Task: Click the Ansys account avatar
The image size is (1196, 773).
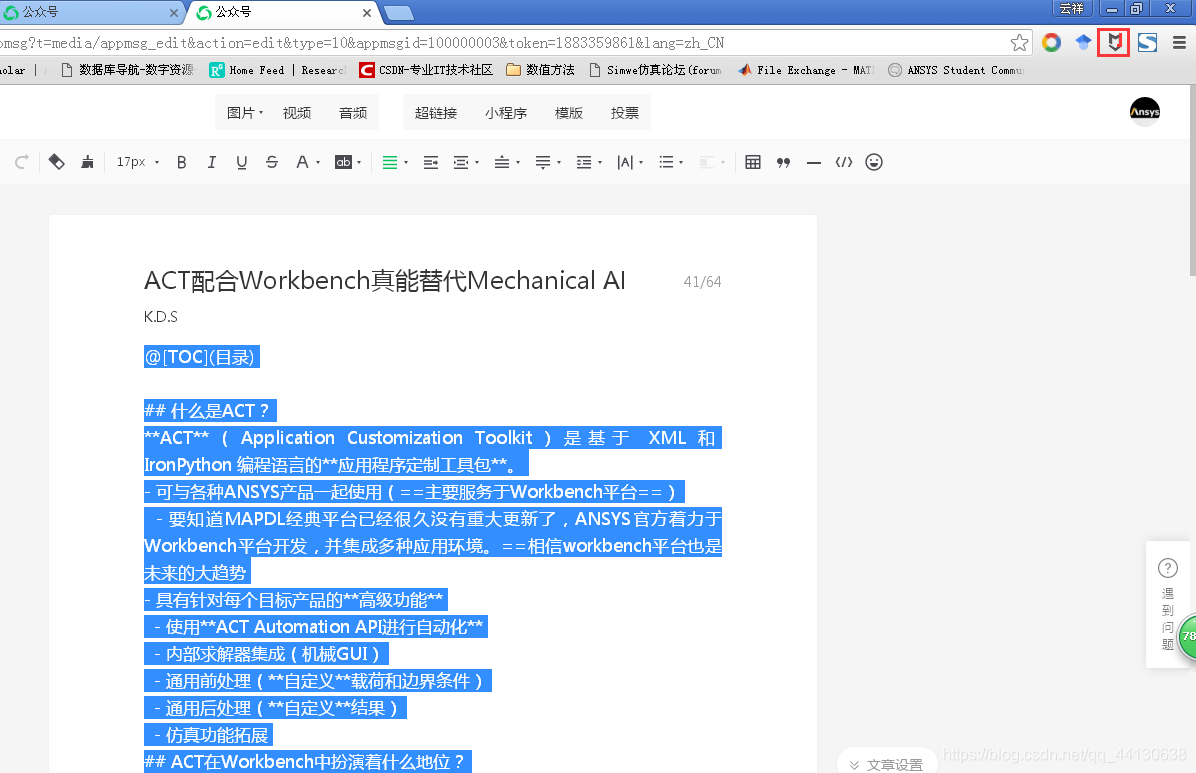Action: click(1144, 112)
